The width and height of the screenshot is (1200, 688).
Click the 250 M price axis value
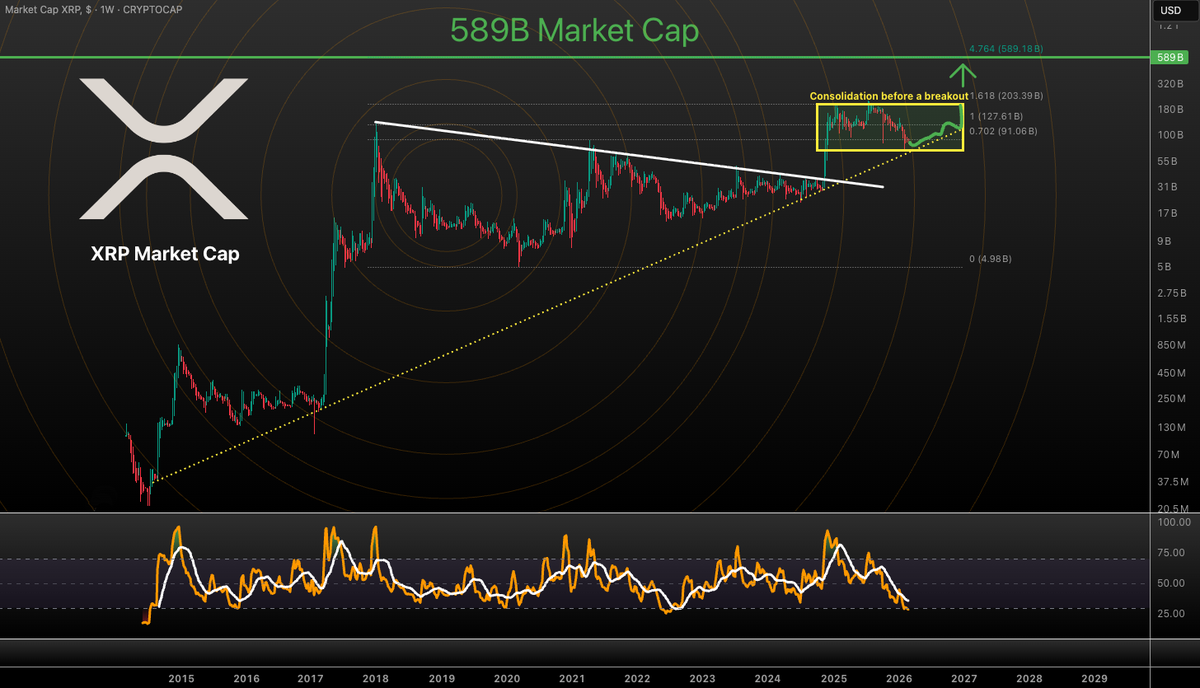[x=1171, y=399]
